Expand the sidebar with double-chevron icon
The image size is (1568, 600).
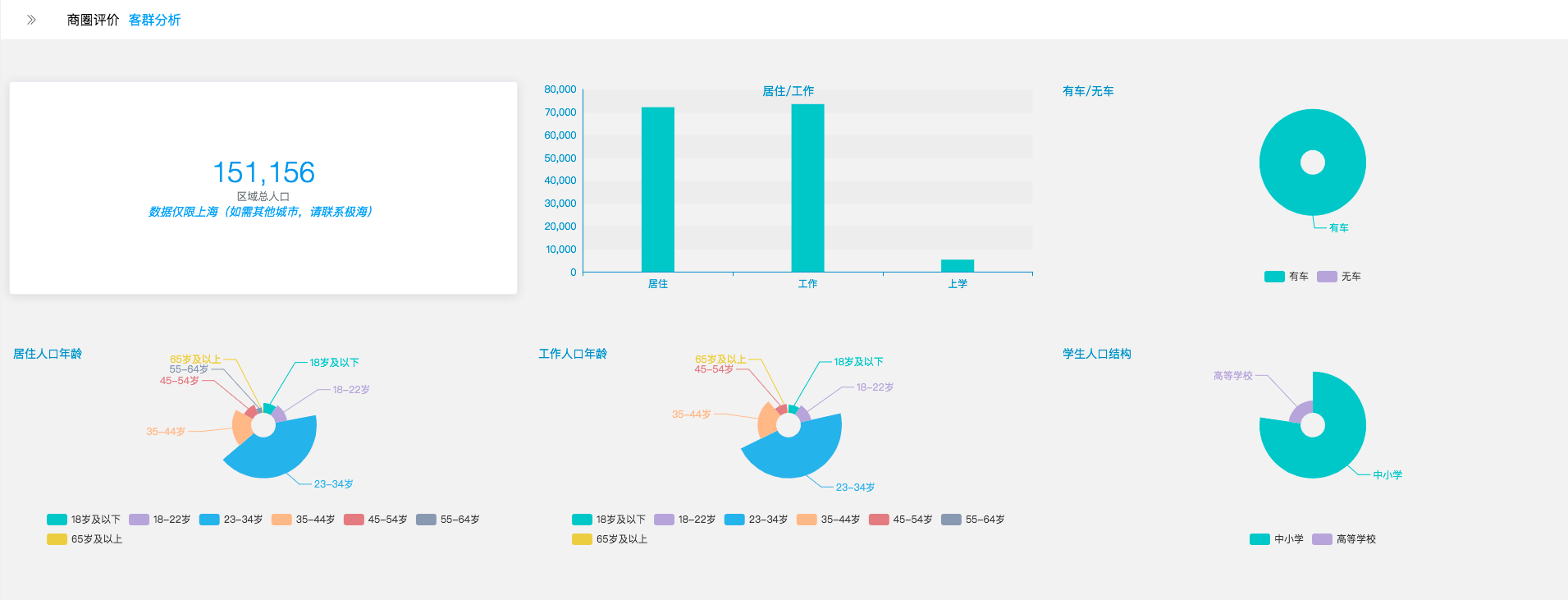(31, 20)
